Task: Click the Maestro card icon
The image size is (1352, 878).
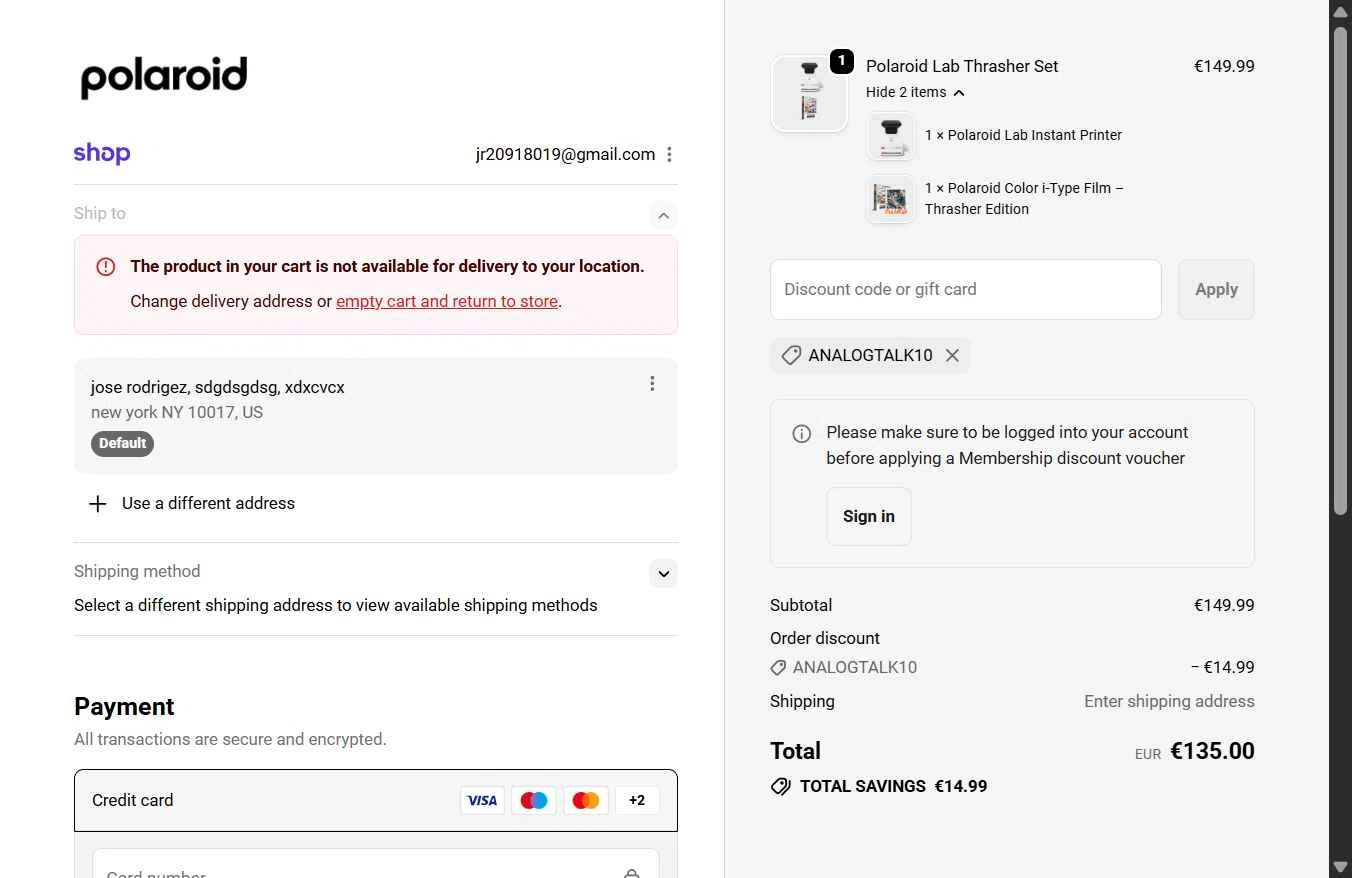Action: [534, 800]
